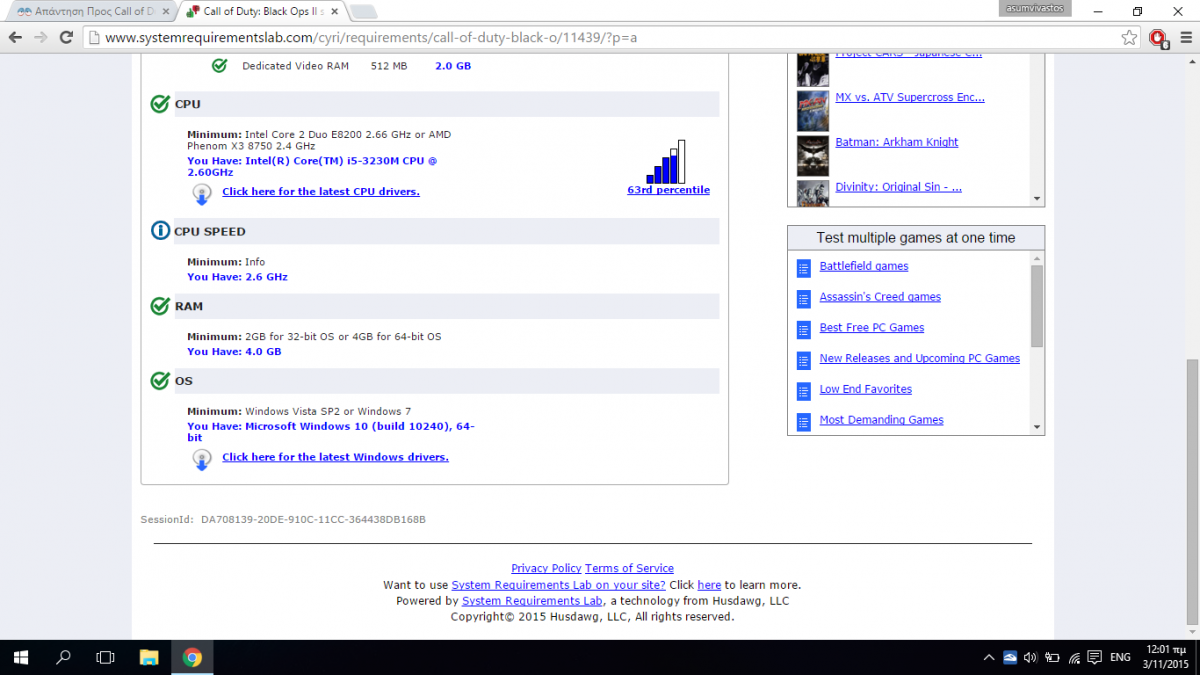Image resolution: width=1200 pixels, height=675 pixels.
Task: Open the Batman: Arkham Knight link
Action: tap(897, 142)
